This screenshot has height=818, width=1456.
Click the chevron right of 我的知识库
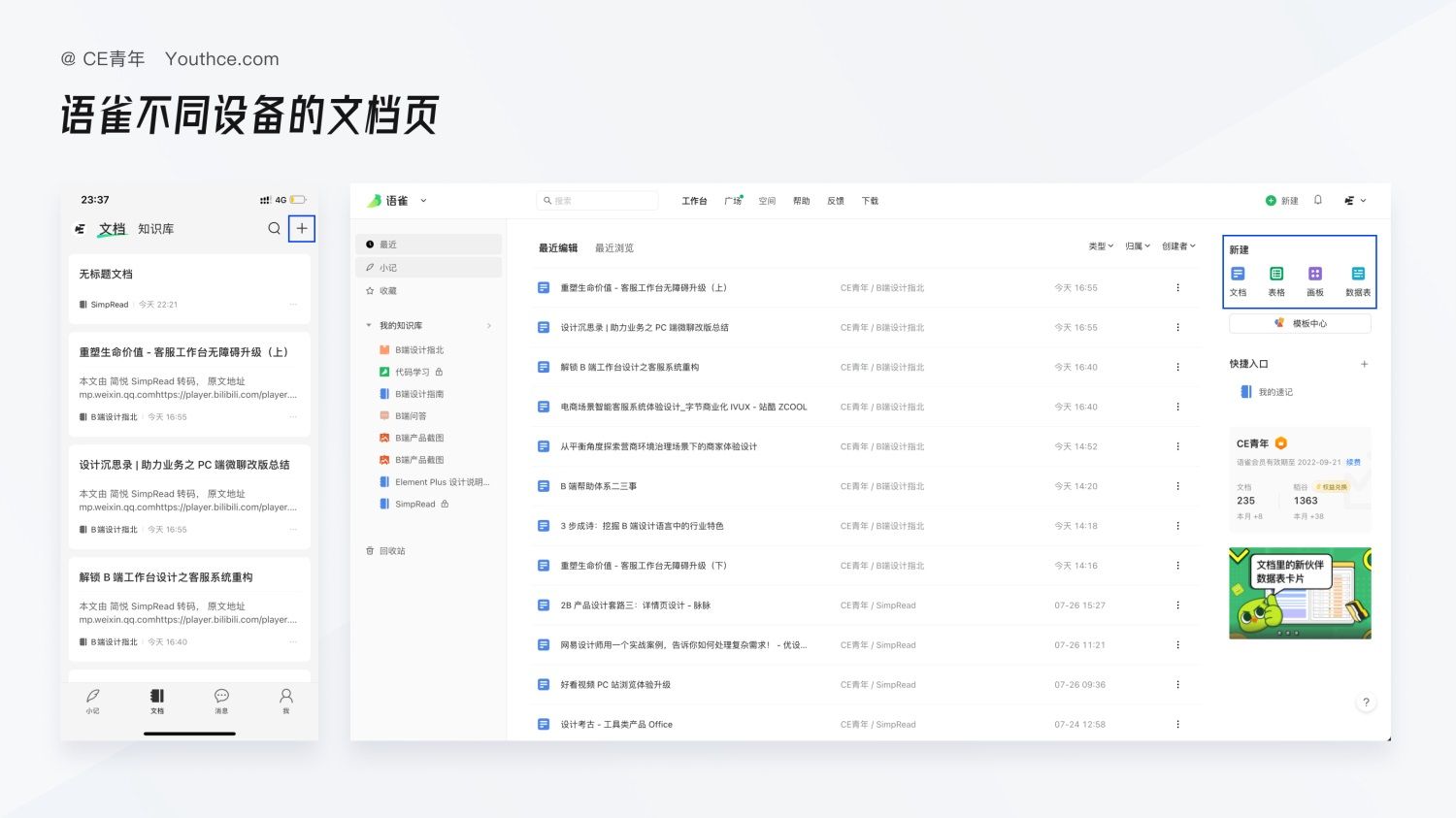489,325
